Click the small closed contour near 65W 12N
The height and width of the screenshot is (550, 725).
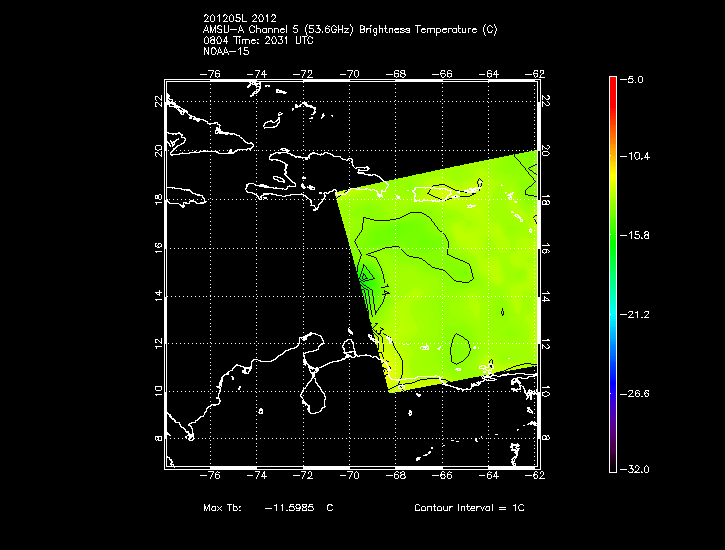pyautogui.click(x=461, y=349)
